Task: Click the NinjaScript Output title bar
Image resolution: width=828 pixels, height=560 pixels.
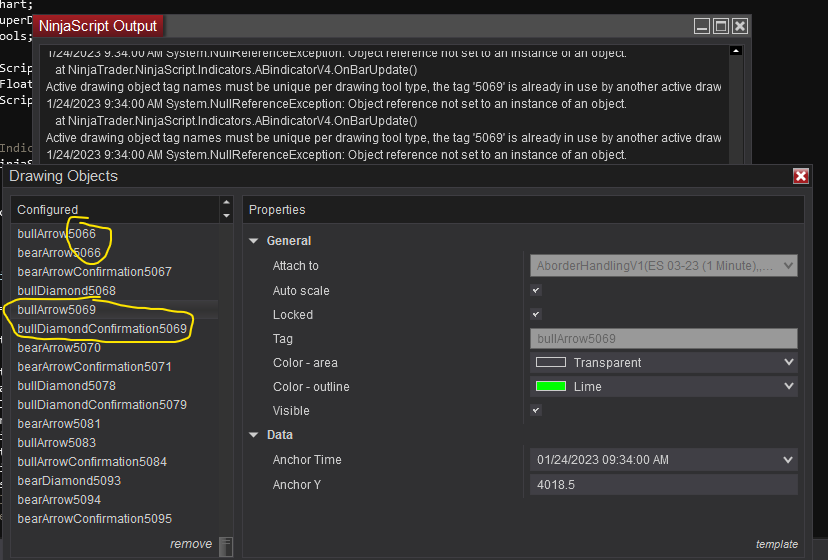Action: 392,26
